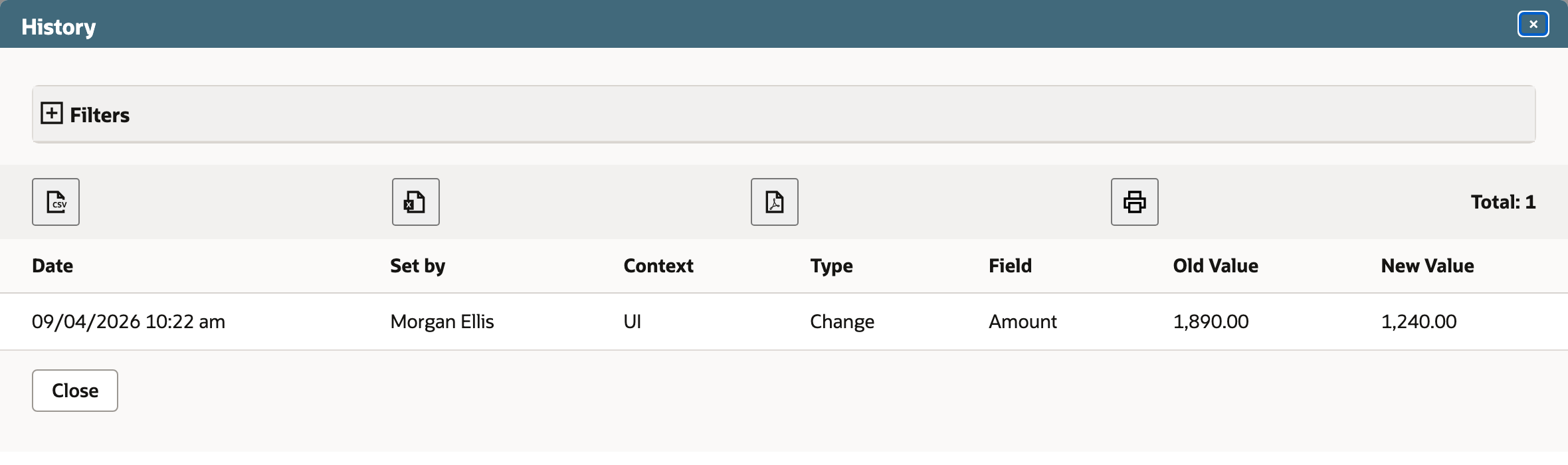Select the Morgan Ellis cell
The height and width of the screenshot is (465, 1568).
[x=442, y=322]
